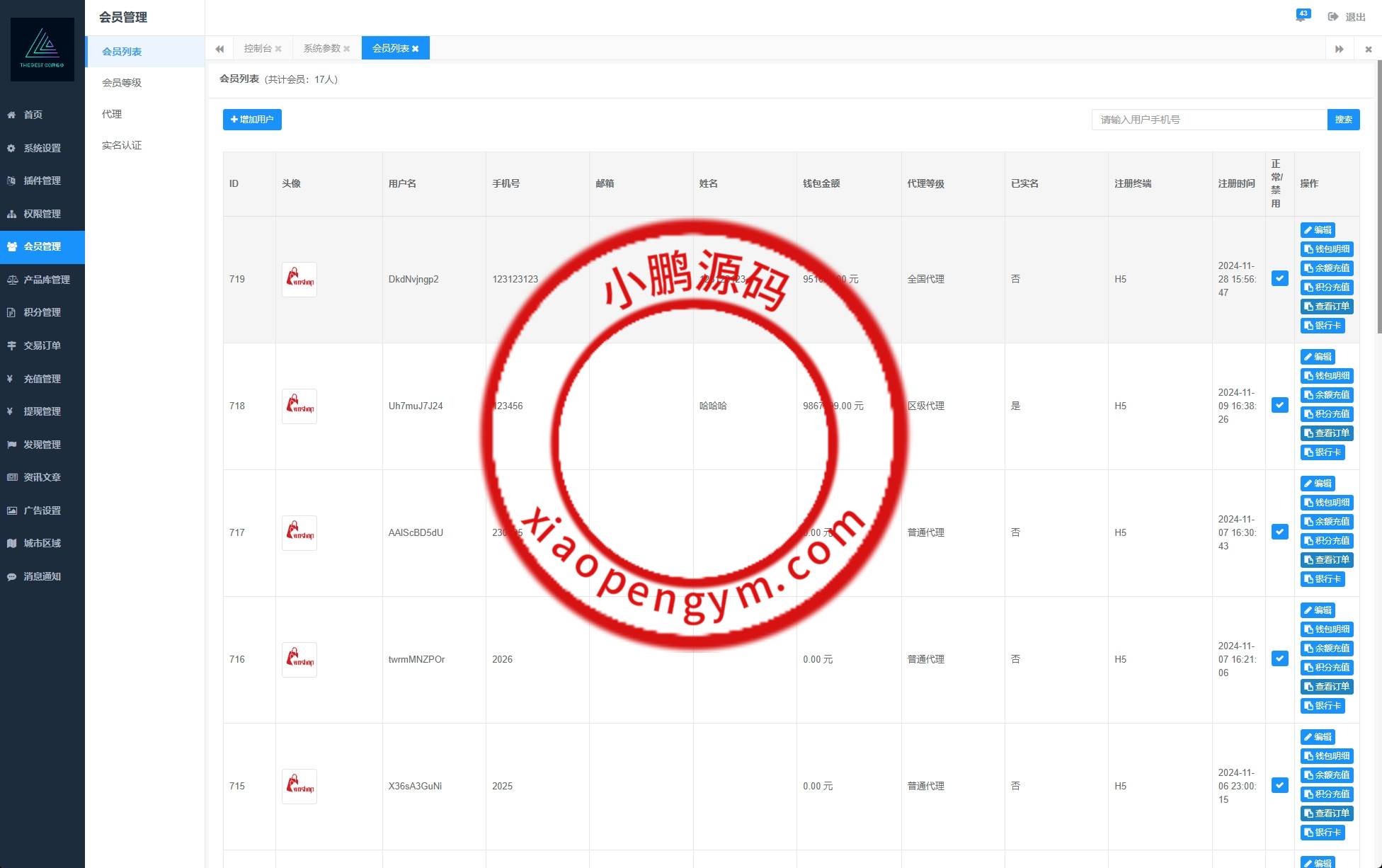Open 会员列表 in the submenu
The image size is (1382, 868).
pos(145,52)
